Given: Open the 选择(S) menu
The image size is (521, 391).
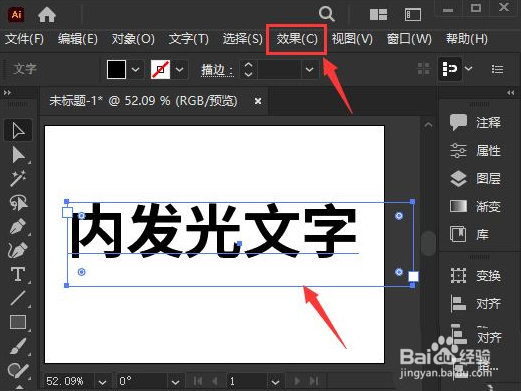Looking at the screenshot, I should click(243, 39).
